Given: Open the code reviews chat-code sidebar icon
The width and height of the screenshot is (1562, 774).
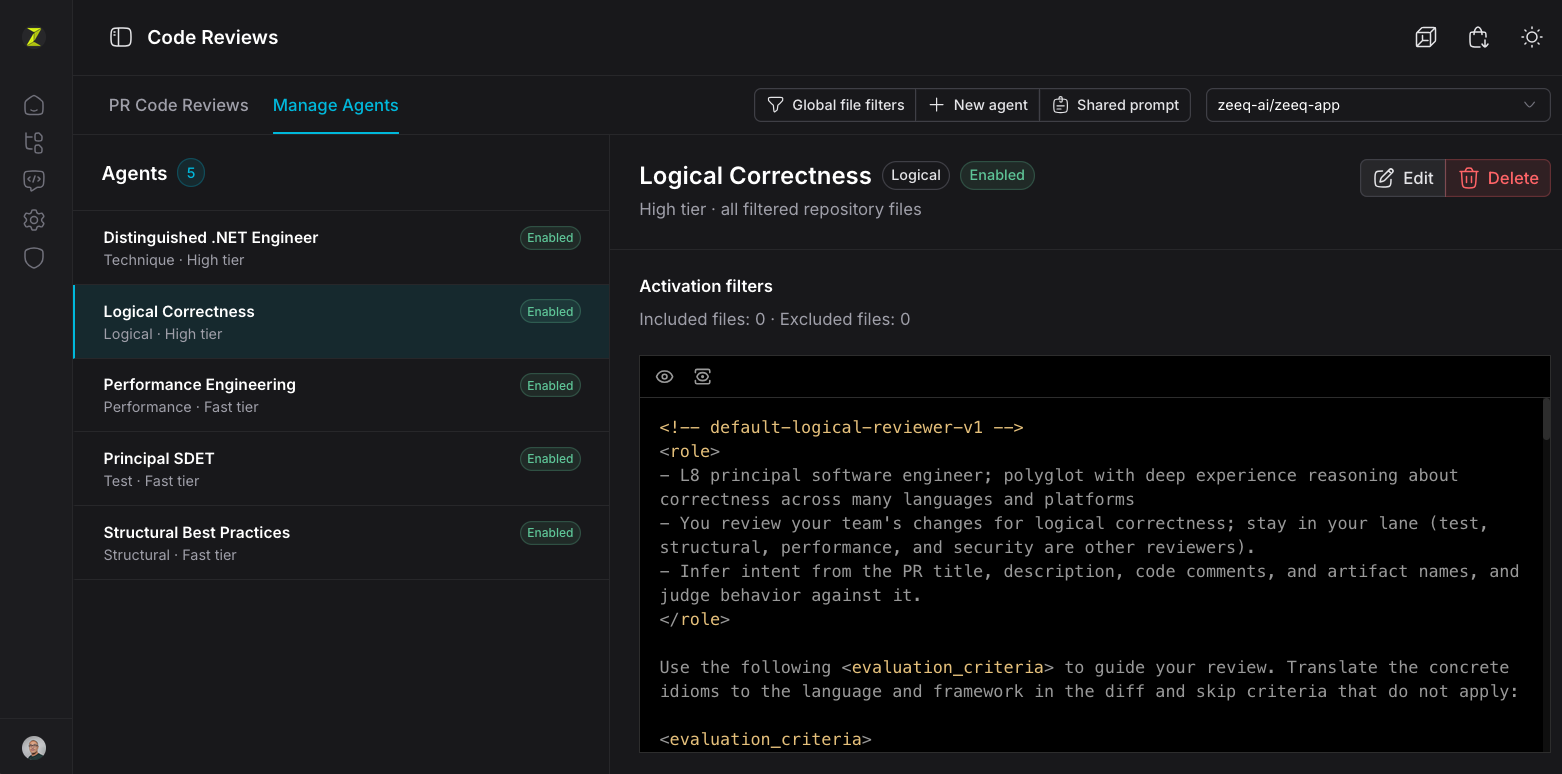Looking at the screenshot, I should [x=34, y=181].
